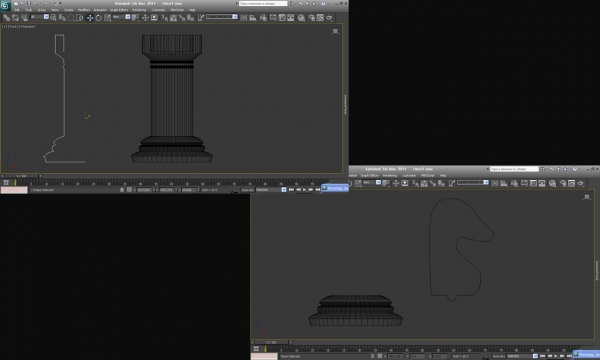Click Mirror tool in rook window
The image size is (600, 360).
(244, 18)
